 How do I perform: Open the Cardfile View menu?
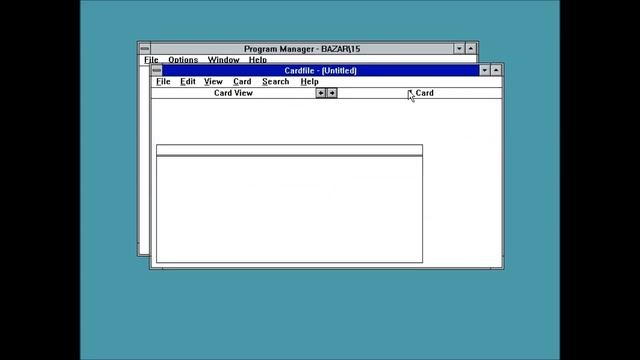[x=213, y=82]
